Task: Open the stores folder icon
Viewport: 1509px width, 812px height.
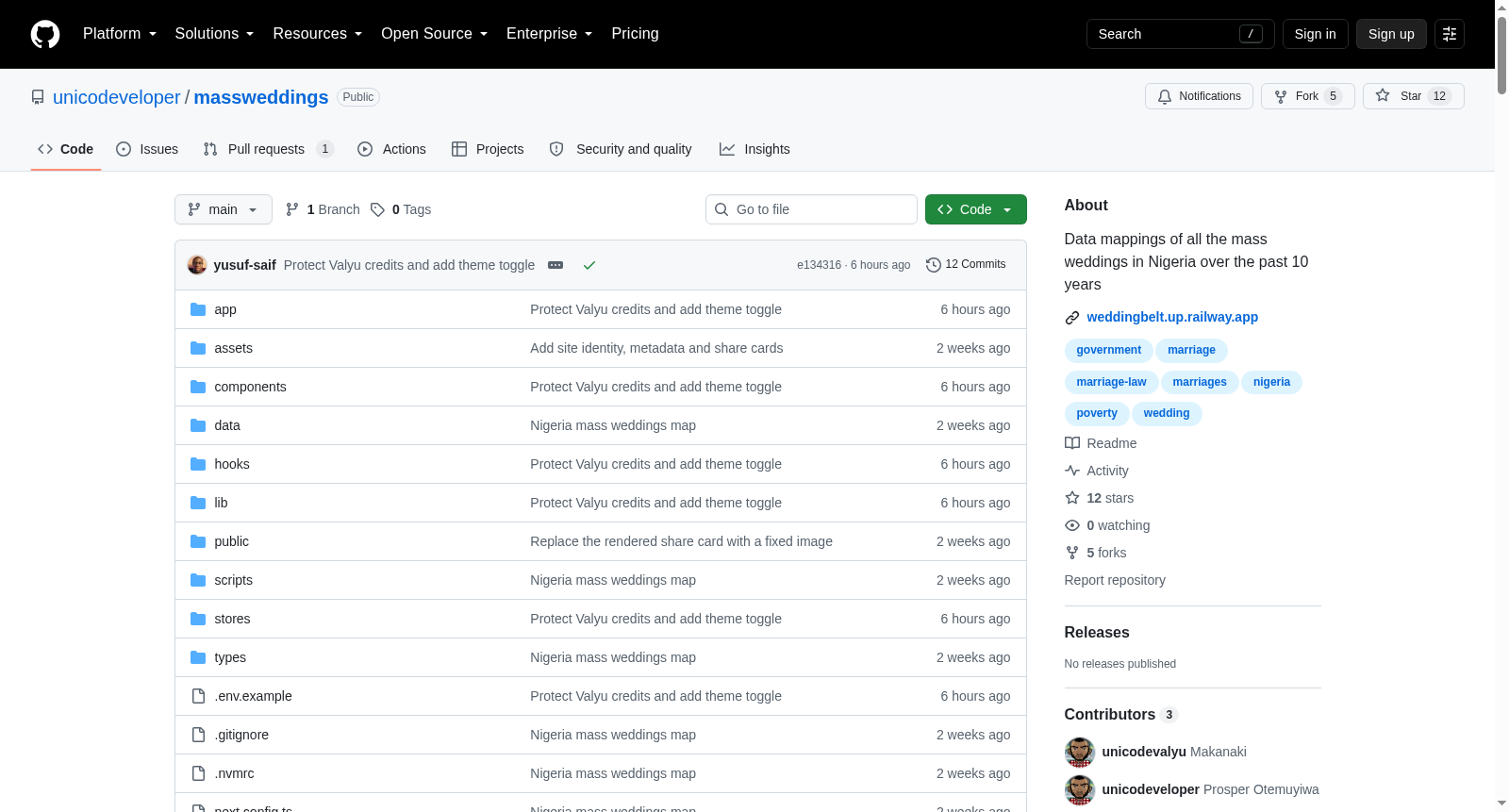Action: pos(198,619)
